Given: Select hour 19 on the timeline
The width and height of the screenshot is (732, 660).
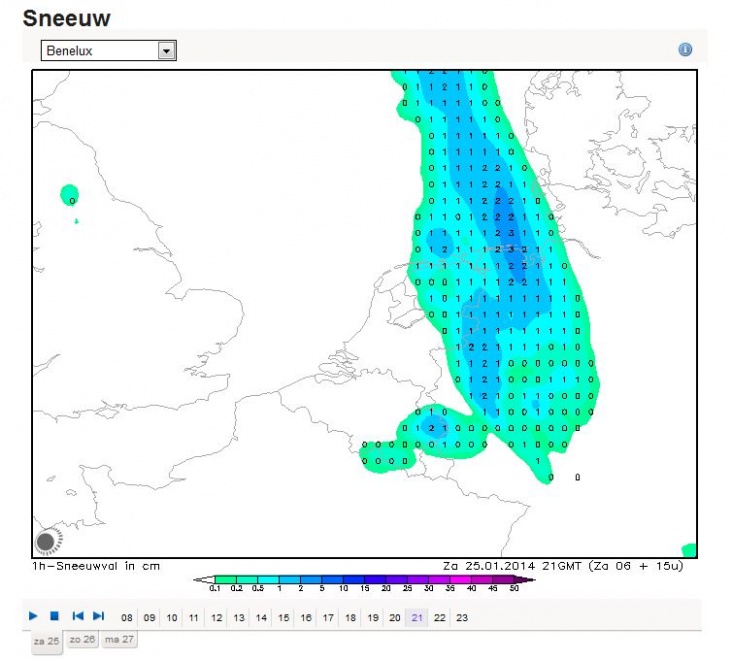Looking at the screenshot, I should click(373, 618).
